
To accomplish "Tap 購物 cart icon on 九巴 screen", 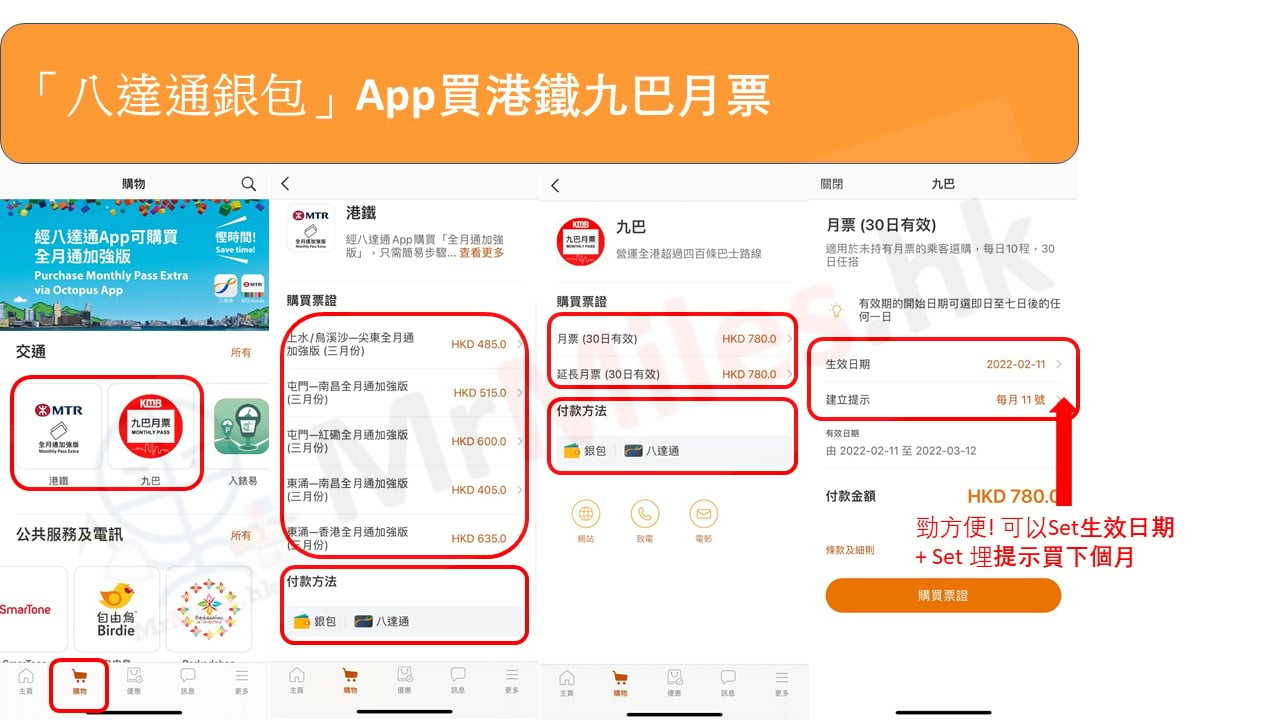I will (x=620, y=683).
